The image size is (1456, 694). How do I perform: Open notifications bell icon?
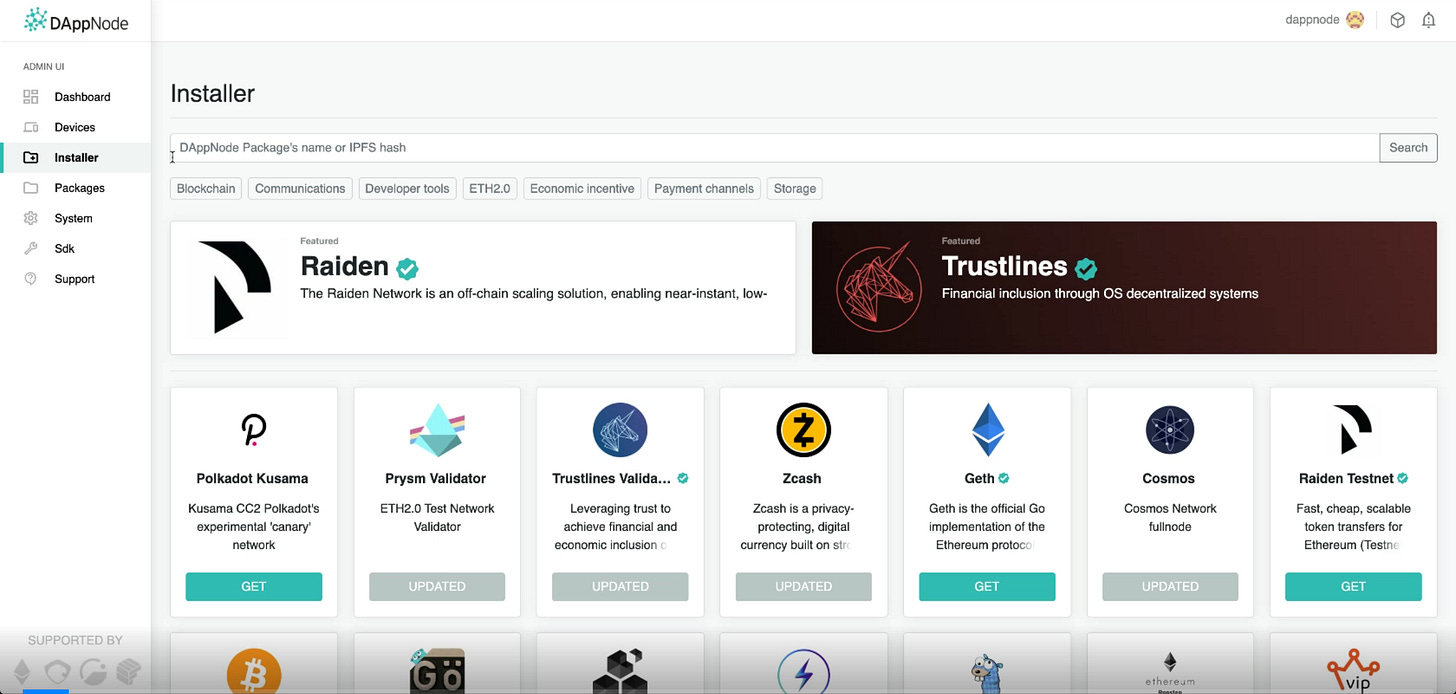pos(1428,20)
